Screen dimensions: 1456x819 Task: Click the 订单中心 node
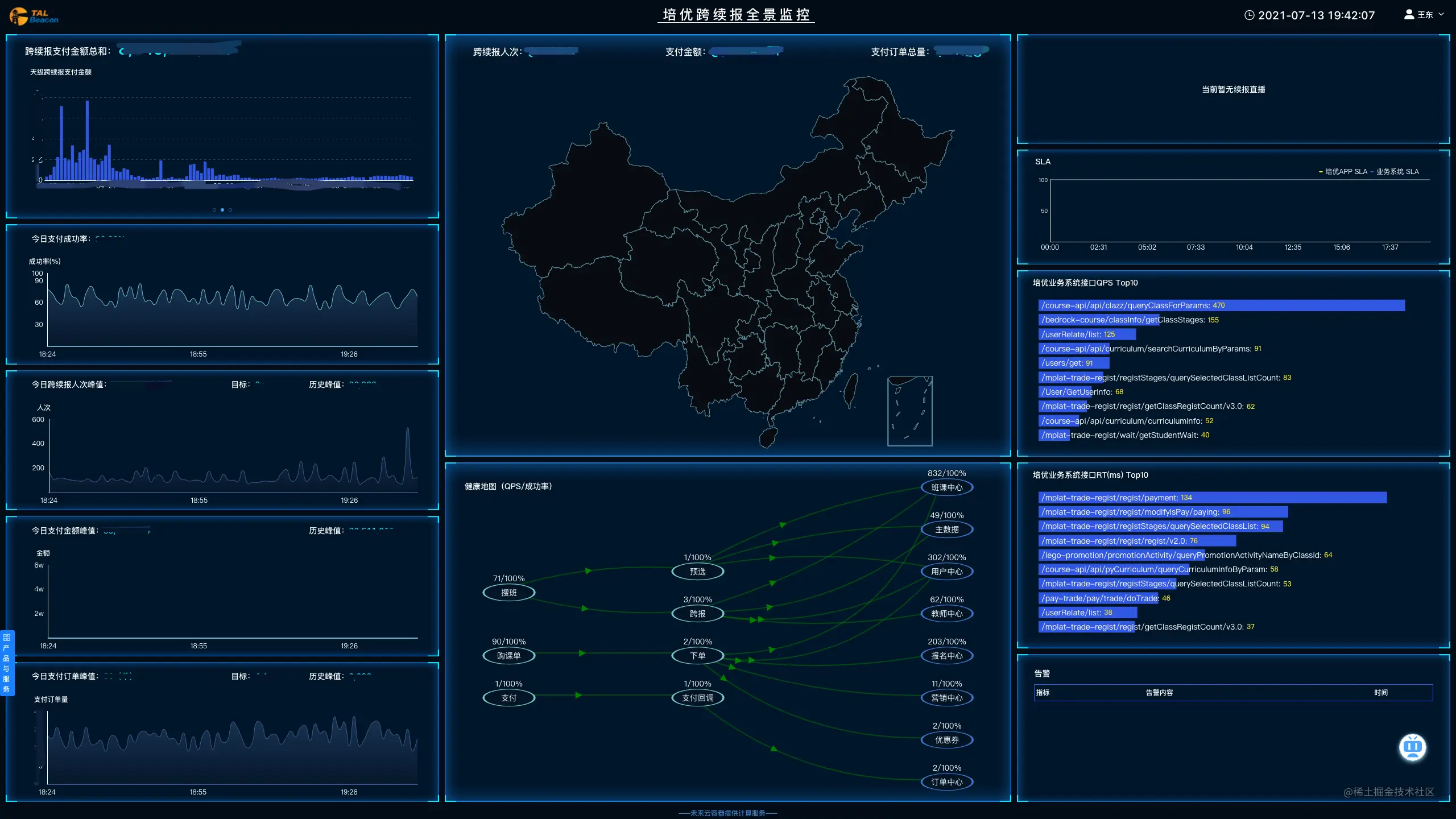coord(946,782)
